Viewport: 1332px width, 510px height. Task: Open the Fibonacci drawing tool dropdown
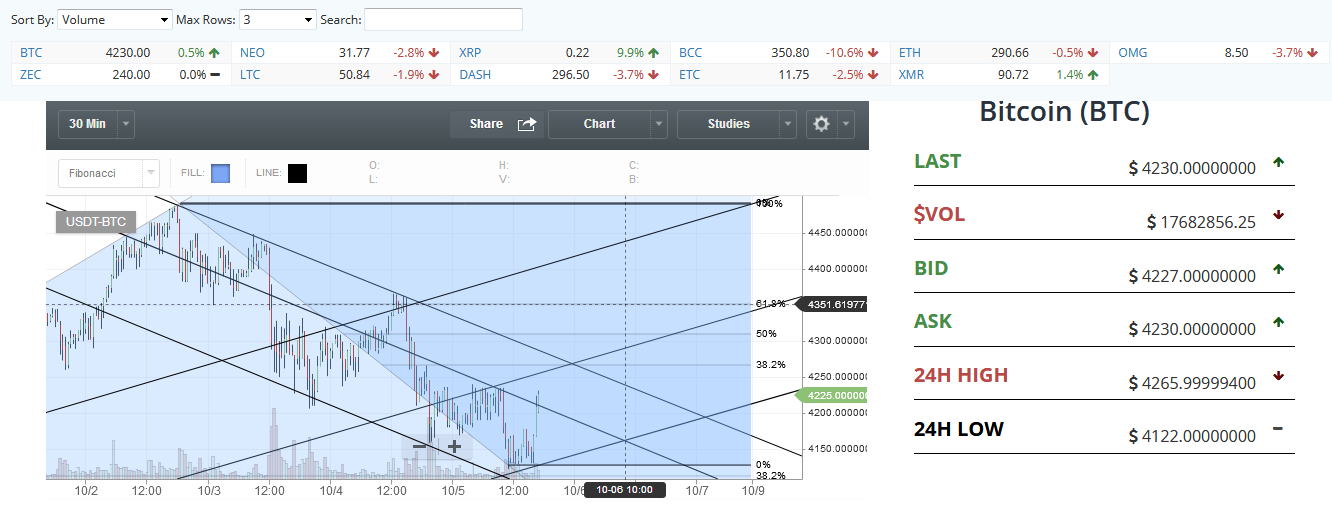[x=109, y=173]
